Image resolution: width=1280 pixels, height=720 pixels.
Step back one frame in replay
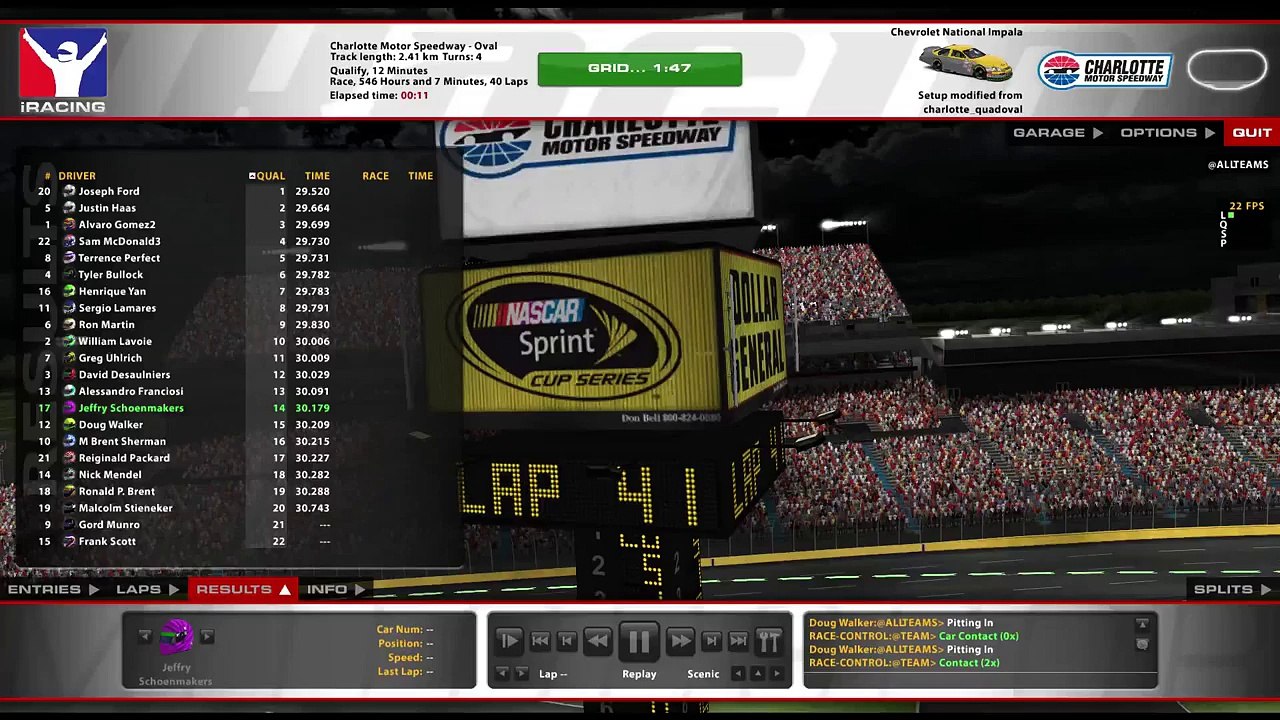pos(566,641)
